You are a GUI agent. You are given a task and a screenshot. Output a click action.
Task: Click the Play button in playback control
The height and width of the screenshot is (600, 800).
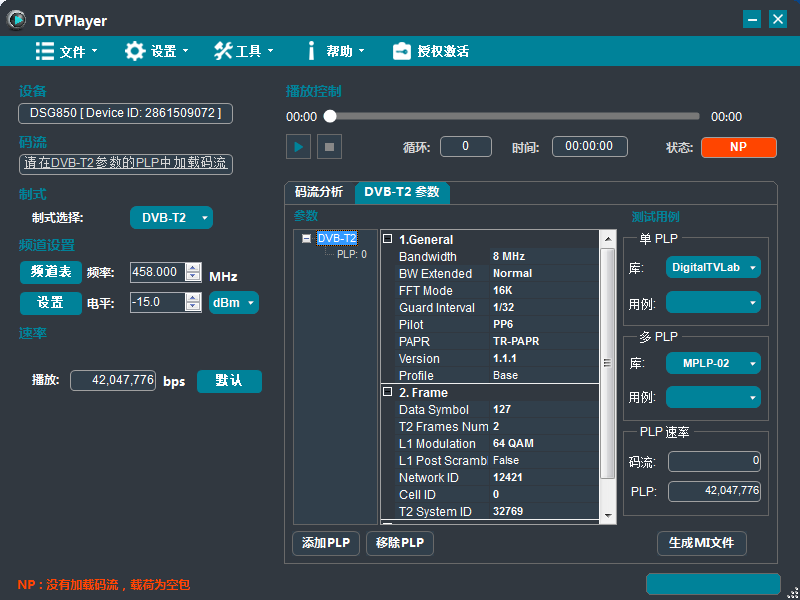coord(298,147)
